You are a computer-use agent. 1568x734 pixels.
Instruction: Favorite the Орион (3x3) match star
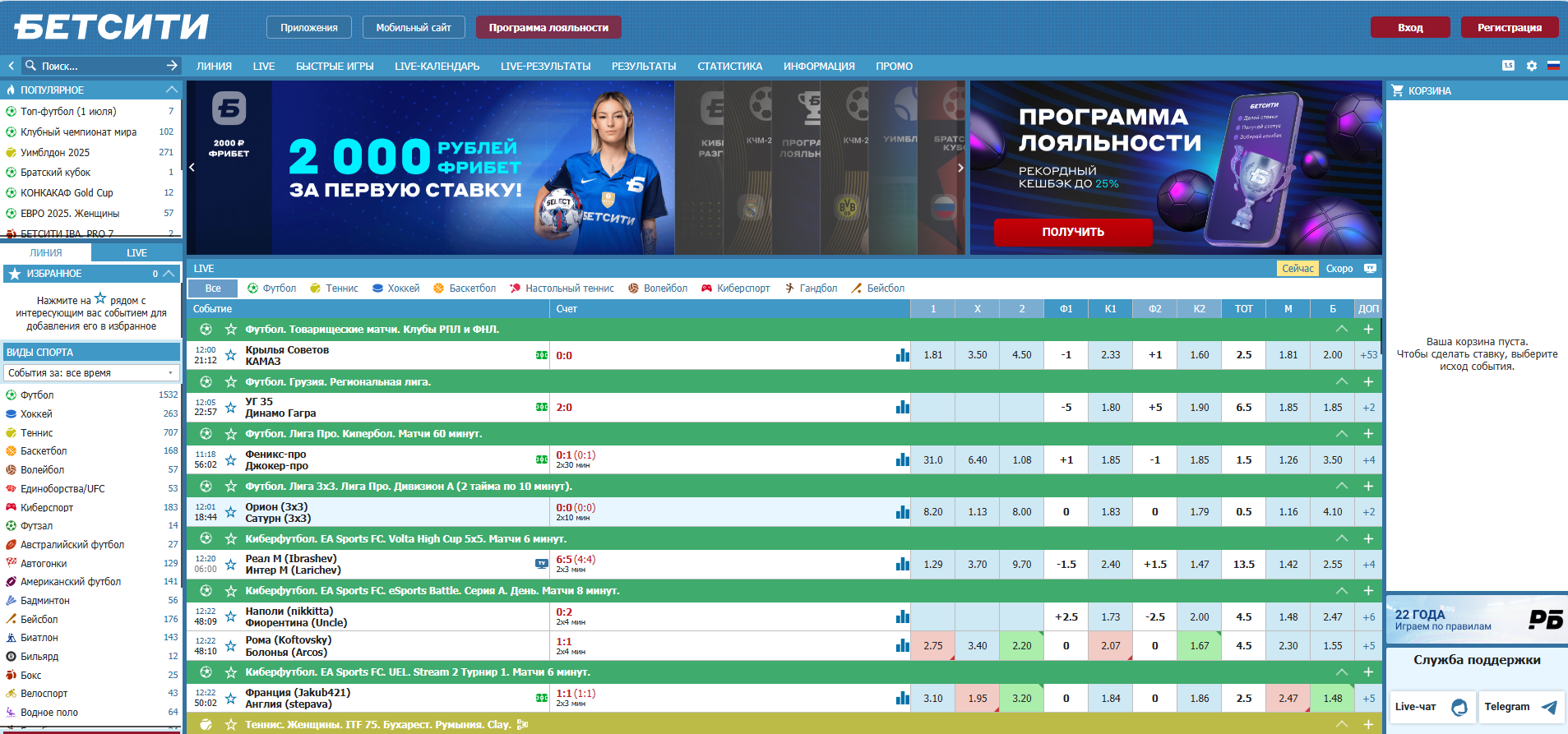click(x=231, y=512)
